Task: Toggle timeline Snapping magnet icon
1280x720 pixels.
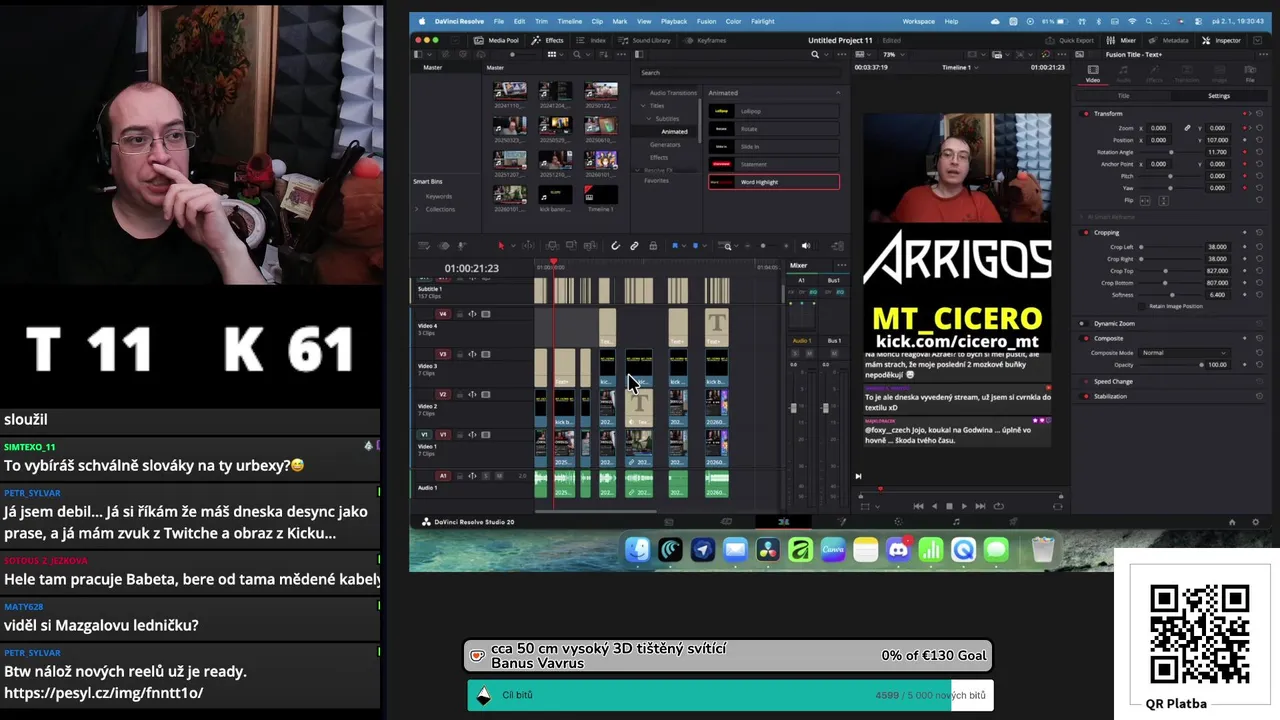Action: click(x=615, y=246)
